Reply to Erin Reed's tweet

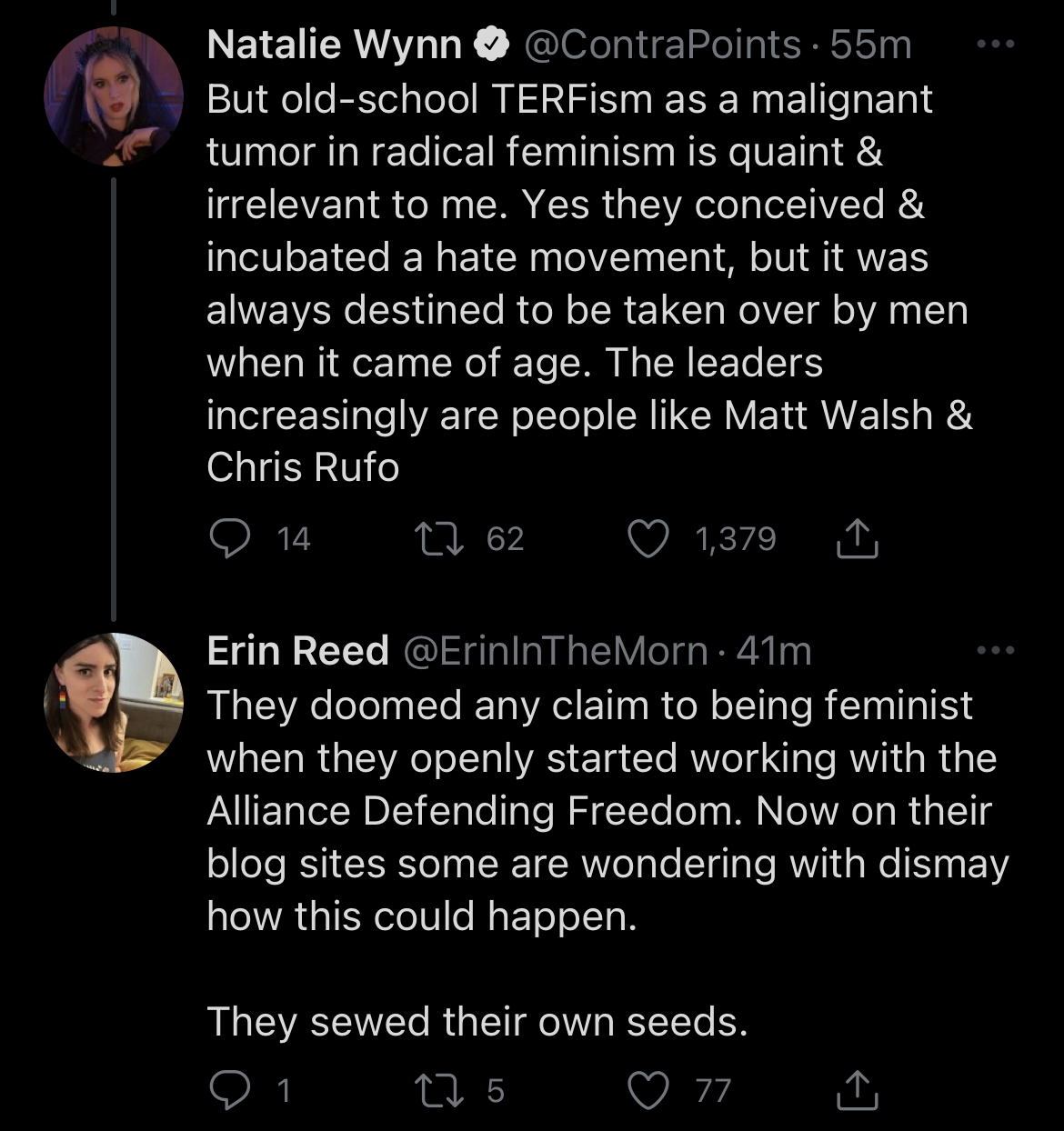[230, 1089]
